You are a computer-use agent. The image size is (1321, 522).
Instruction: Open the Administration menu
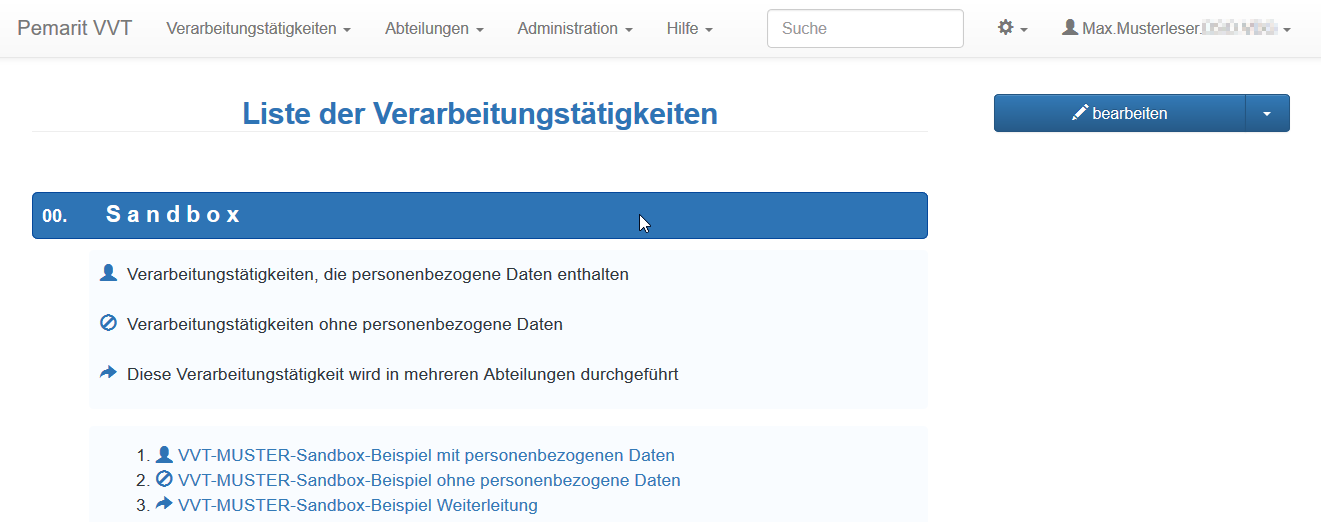click(x=574, y=29)
